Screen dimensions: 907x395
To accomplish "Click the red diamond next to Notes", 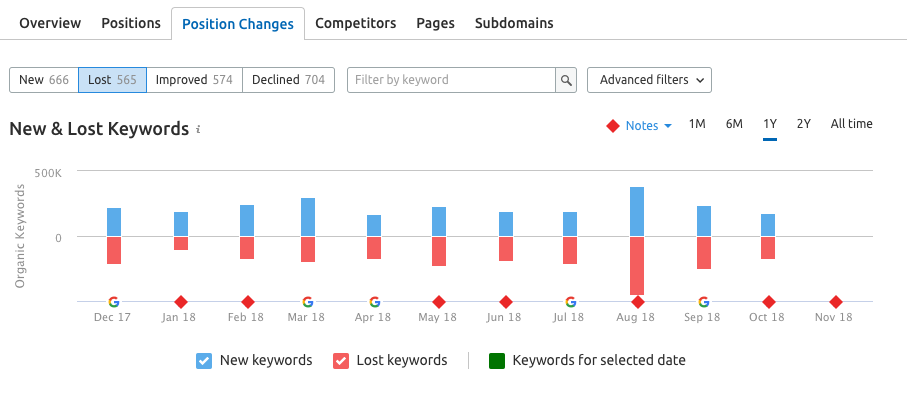I will (x=613, y=125).
